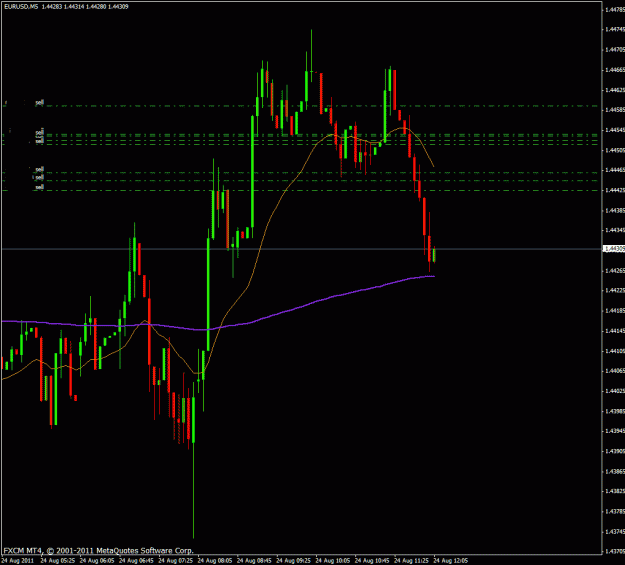Screen dimensions: 625x565
Task: Click the horizontal gray current bid price line
Action: (302, 249)
